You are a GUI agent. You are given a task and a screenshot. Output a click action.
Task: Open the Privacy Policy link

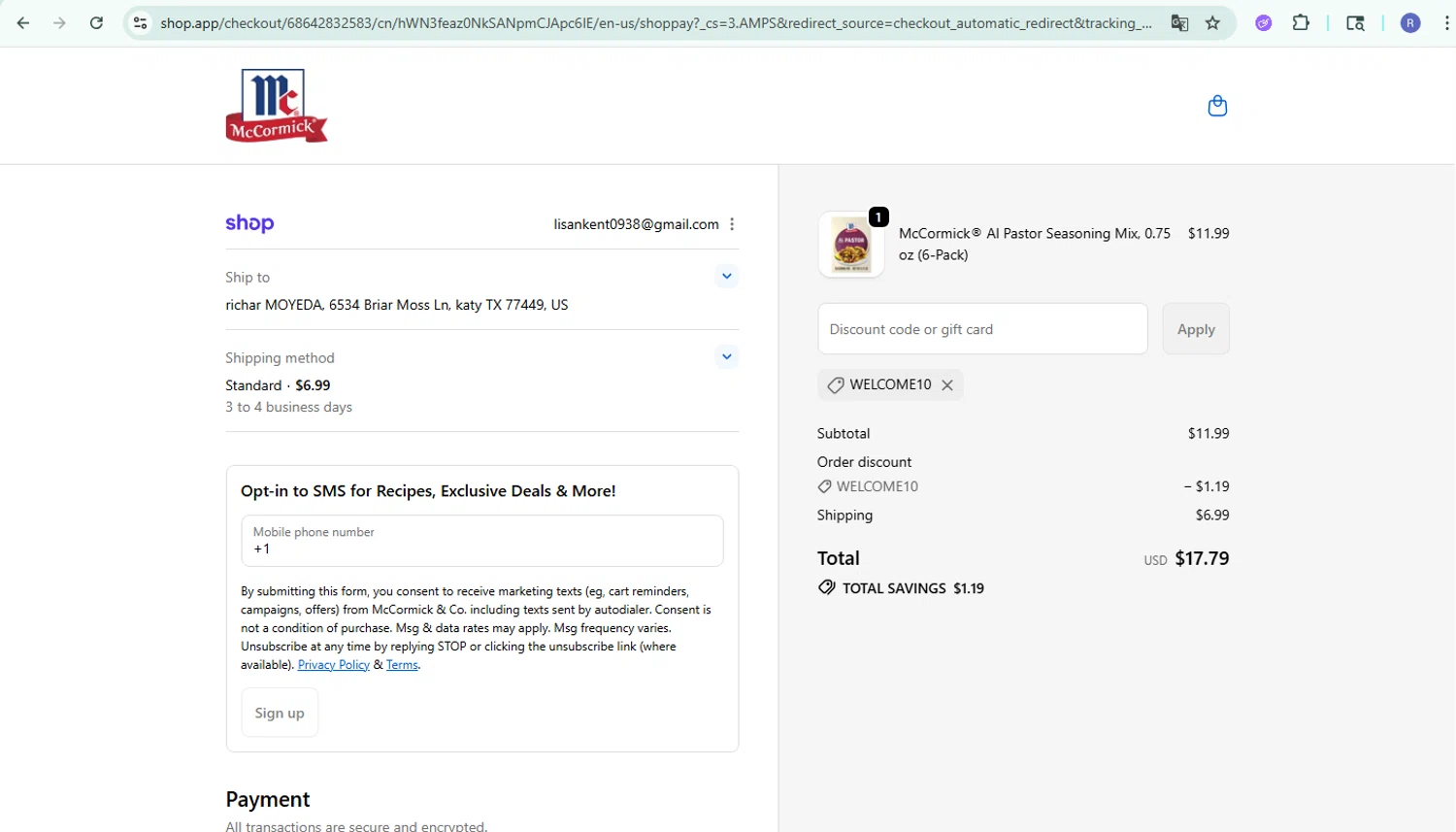[333, 665]
